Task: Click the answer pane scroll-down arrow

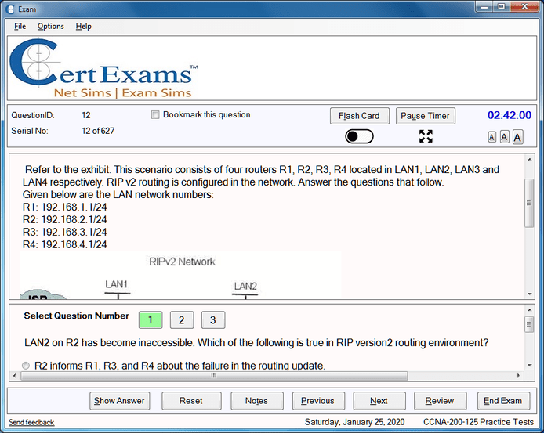Action: click(529, 365)
